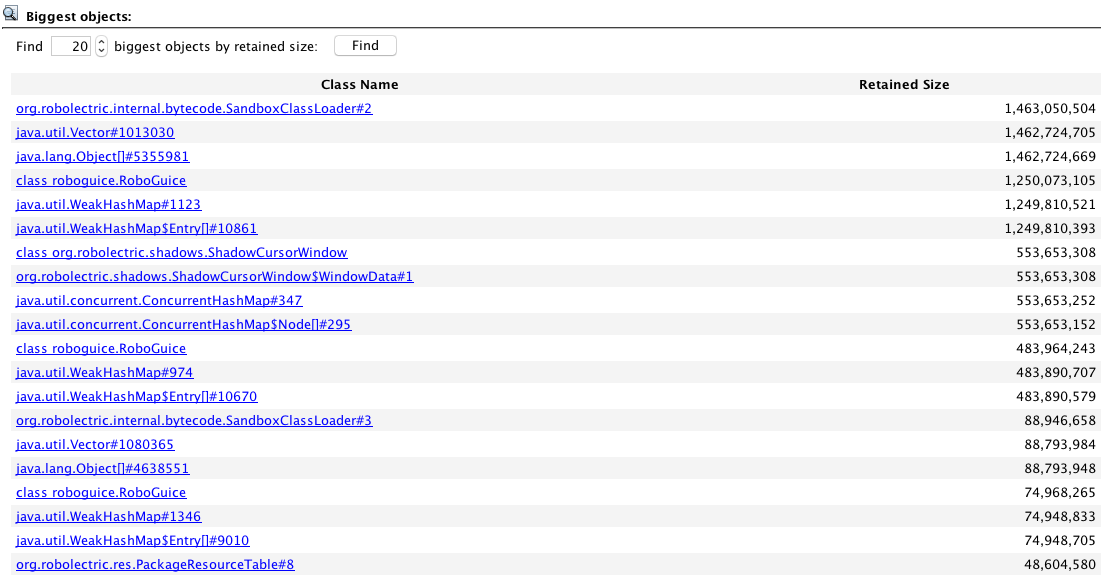Open org.robolectric.res.PackageResourceTable#8
This screenshot has height=585, width=1107.
153,564
